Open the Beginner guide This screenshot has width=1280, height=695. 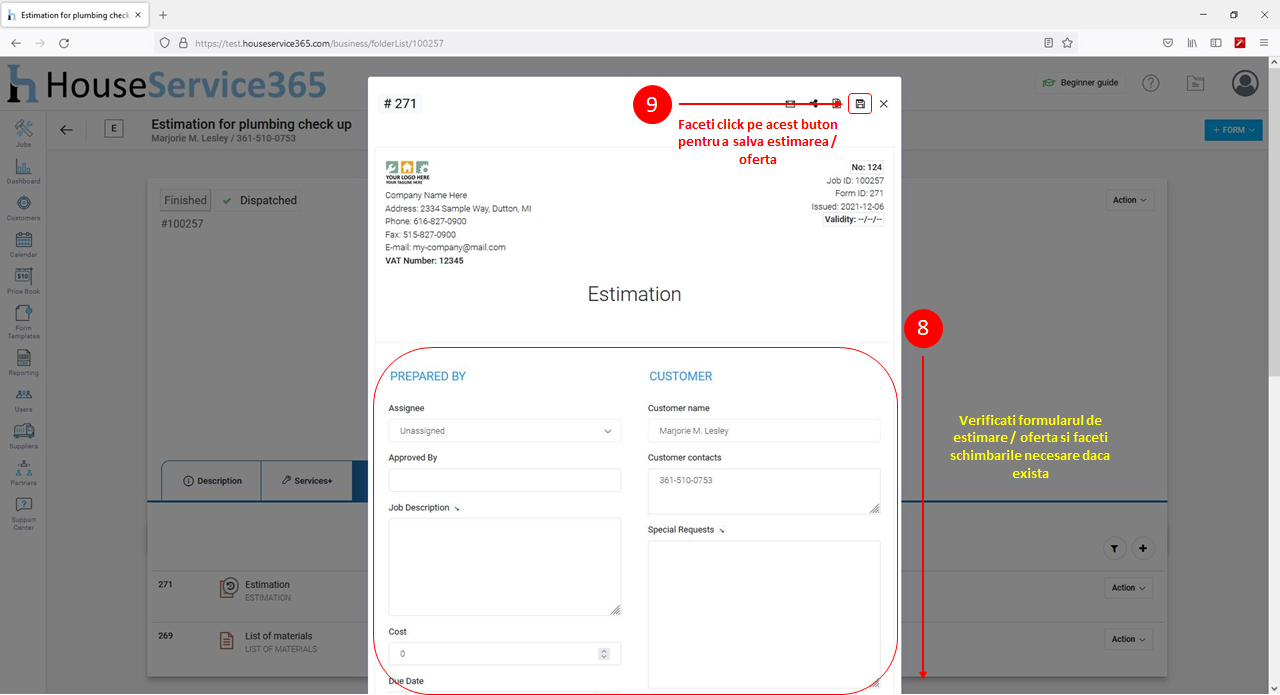click(1080, 83)
